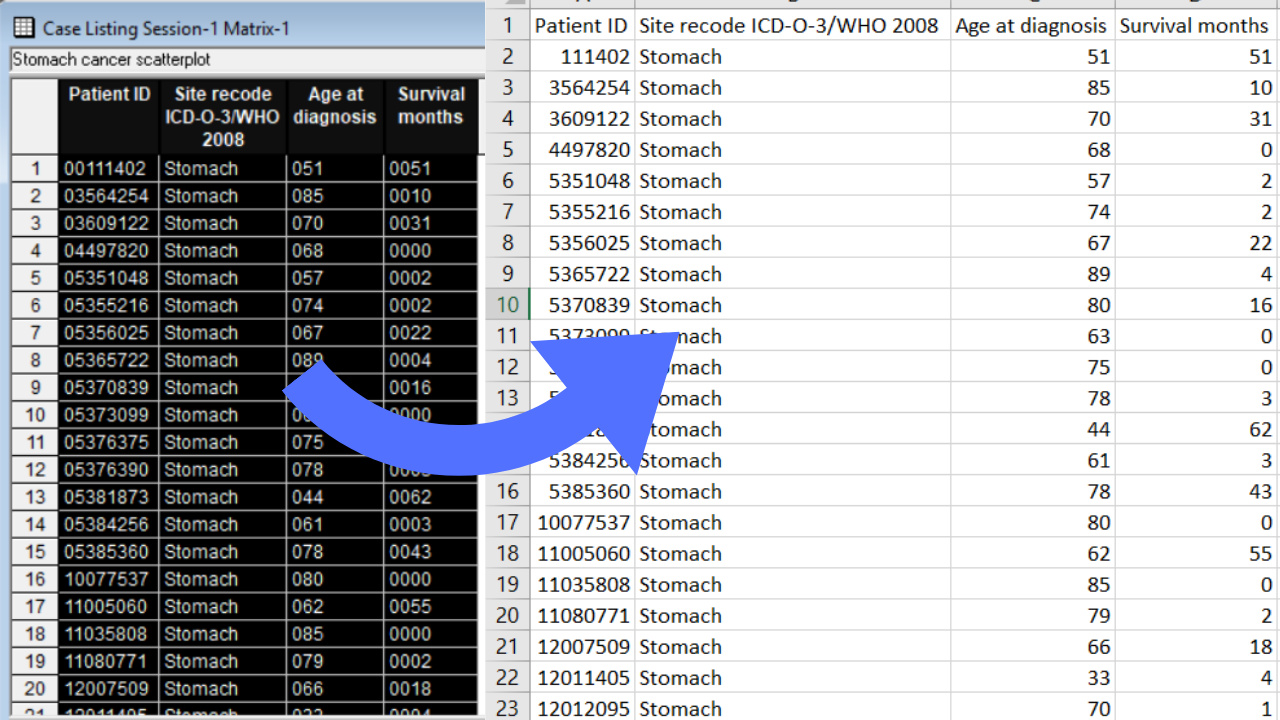Viewport: 1280px width, 720px height.
Task: Select Survival months header in Case Listing
Action: [x=431, y=116]
